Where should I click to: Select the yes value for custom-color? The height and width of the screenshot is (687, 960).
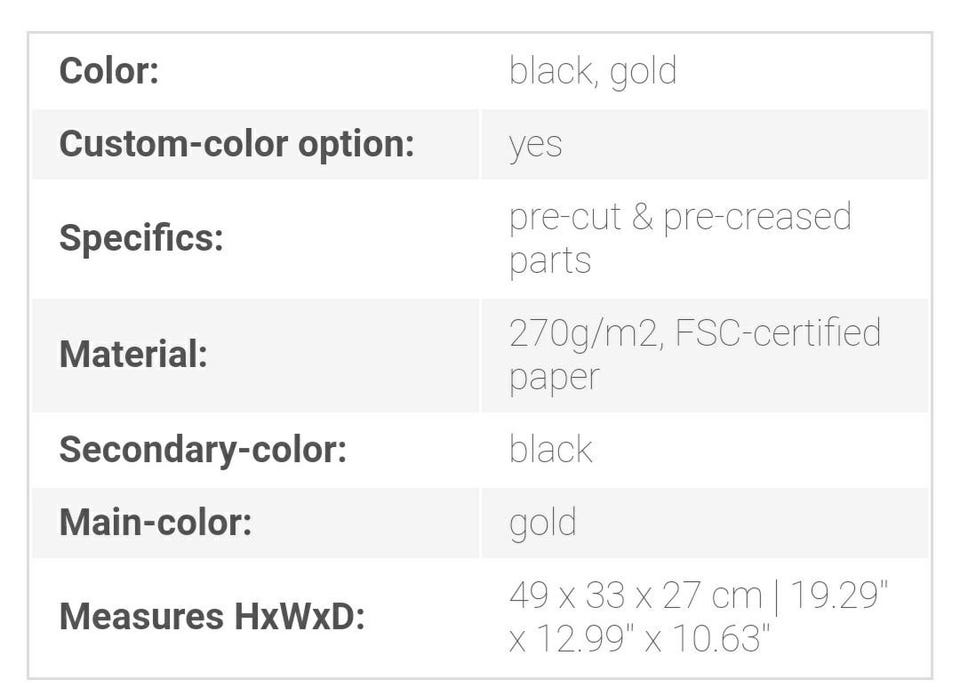(x=535, y=146)
